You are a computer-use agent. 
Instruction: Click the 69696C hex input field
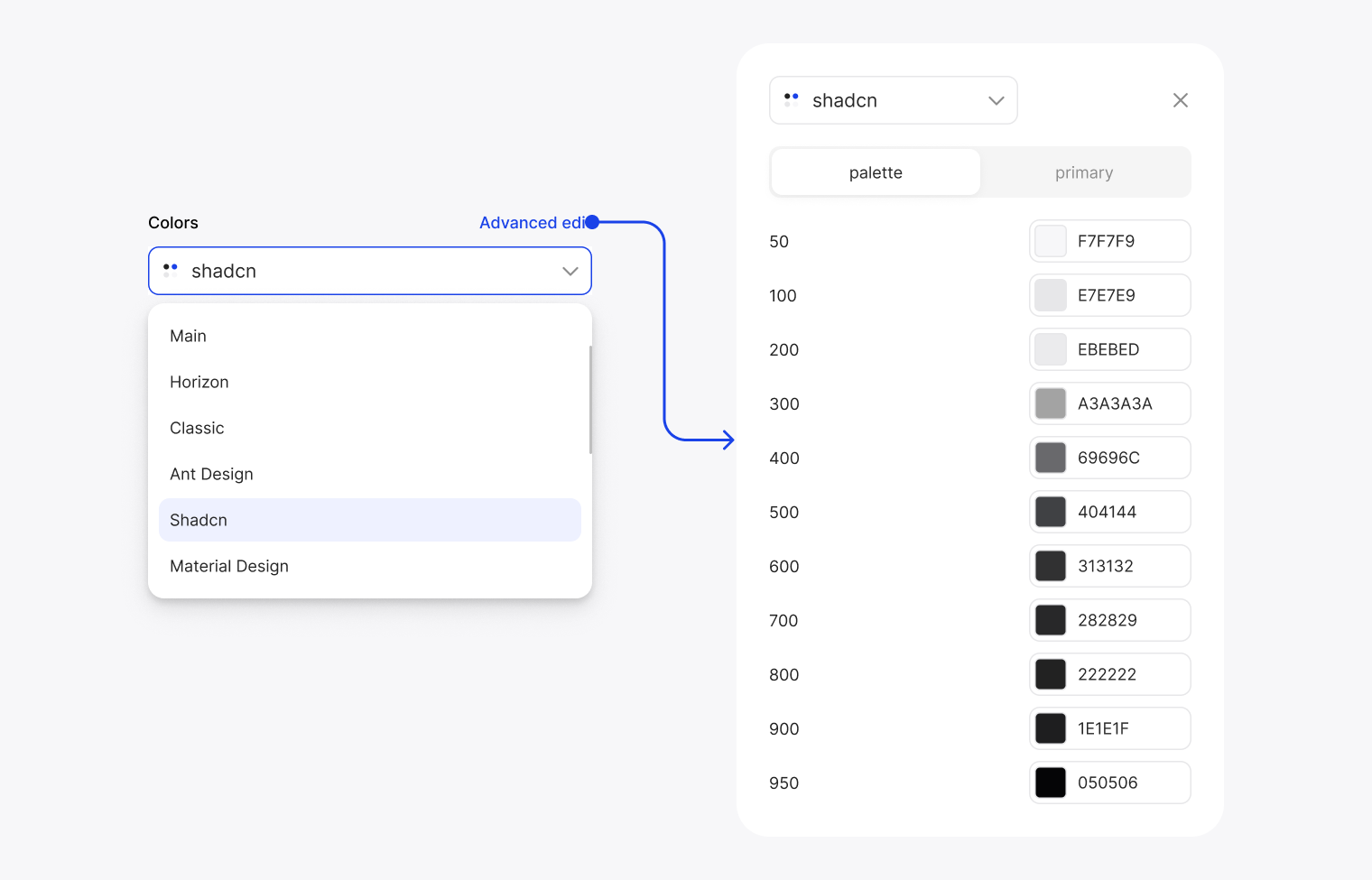pos(1126,458)
